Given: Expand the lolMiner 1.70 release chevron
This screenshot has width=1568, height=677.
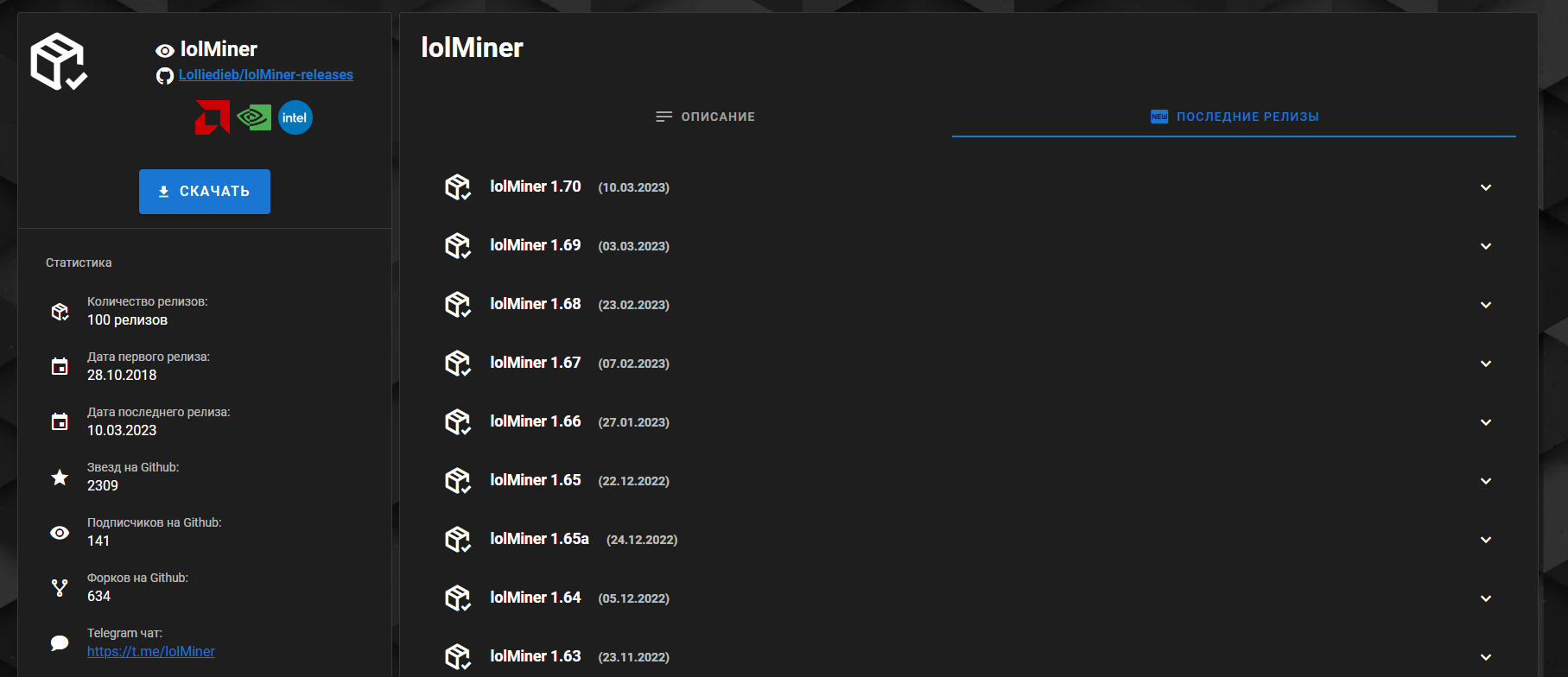Looking at the screenshot, I should tap(1486, 187).
